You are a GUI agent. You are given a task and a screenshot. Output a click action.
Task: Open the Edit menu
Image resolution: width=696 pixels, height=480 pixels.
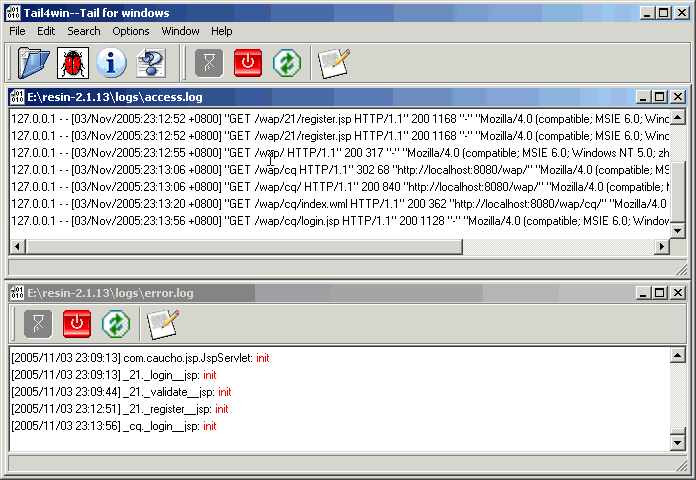46,31
